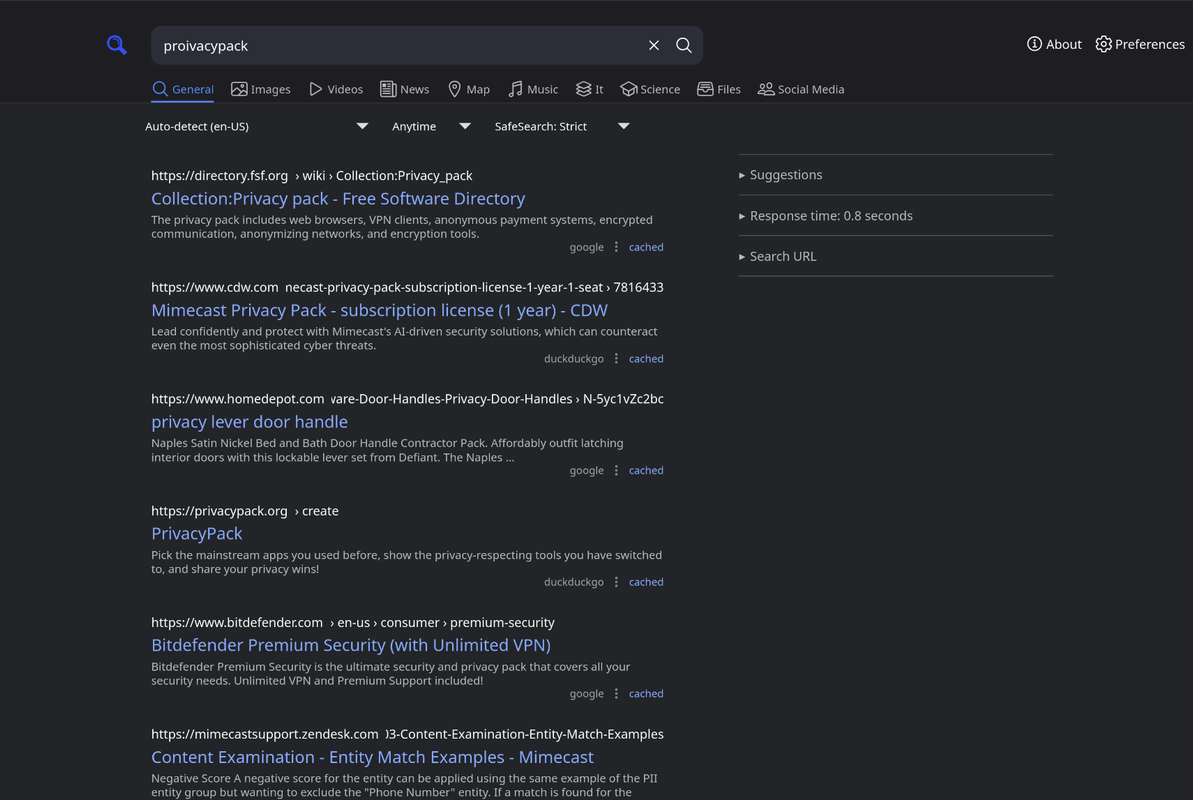Switch to the It tab
This screenshot has height=800, width=1193.
click(589, 89)
